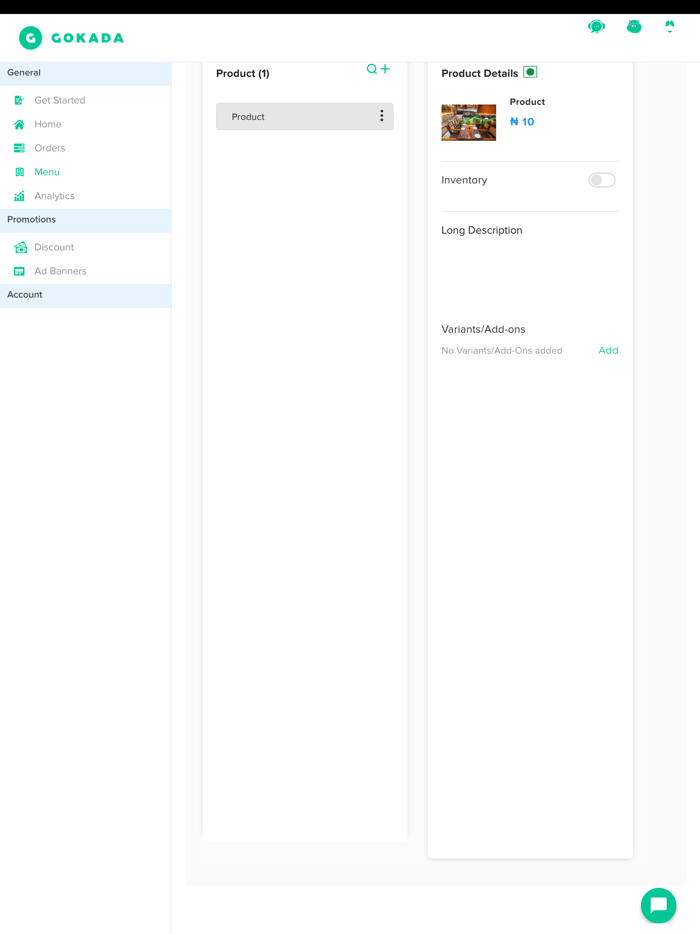
Task: Open the three-dot menu on the Product row
Action: point(382,116)
